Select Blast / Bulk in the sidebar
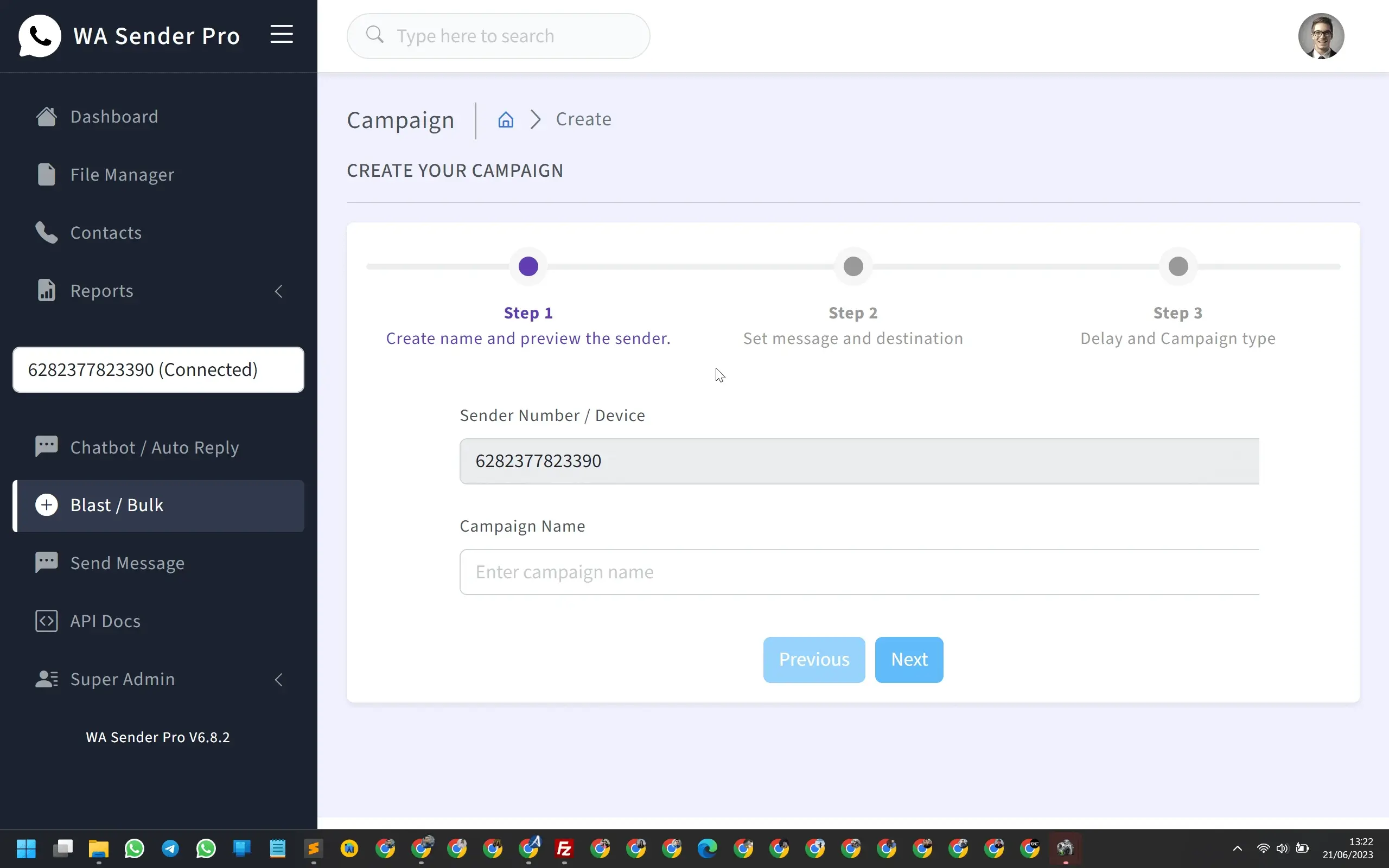This screenshot has width=1389, height=868. tap(117, 505)
